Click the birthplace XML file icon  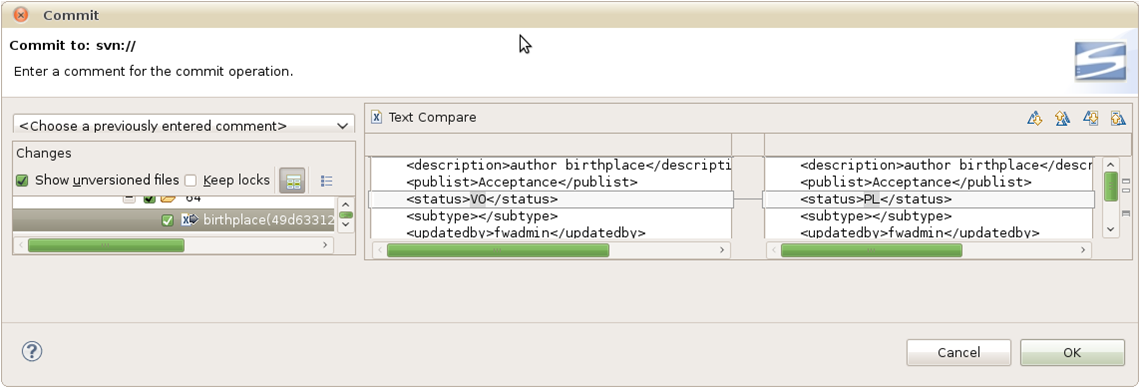189,219
